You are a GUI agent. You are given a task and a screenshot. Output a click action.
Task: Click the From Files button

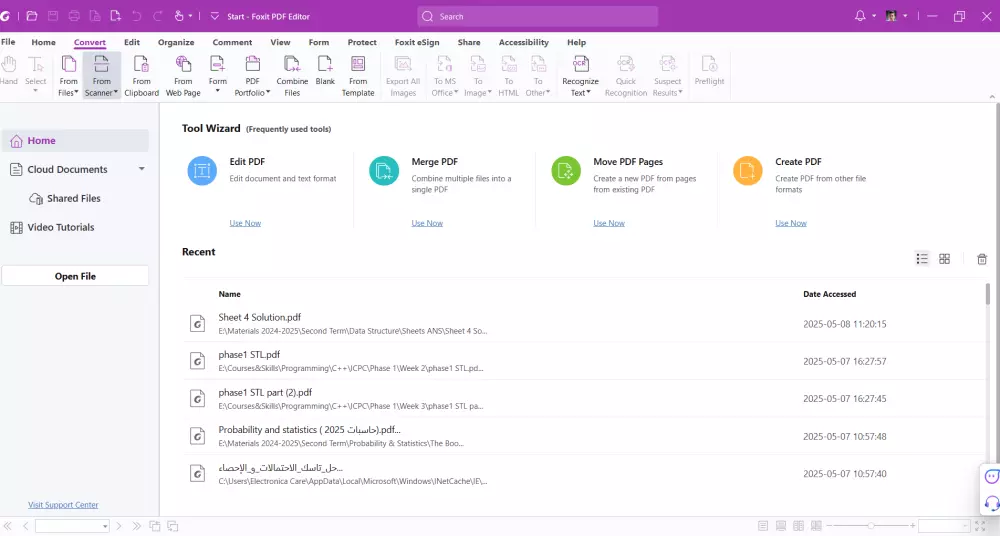pos(68,75)
